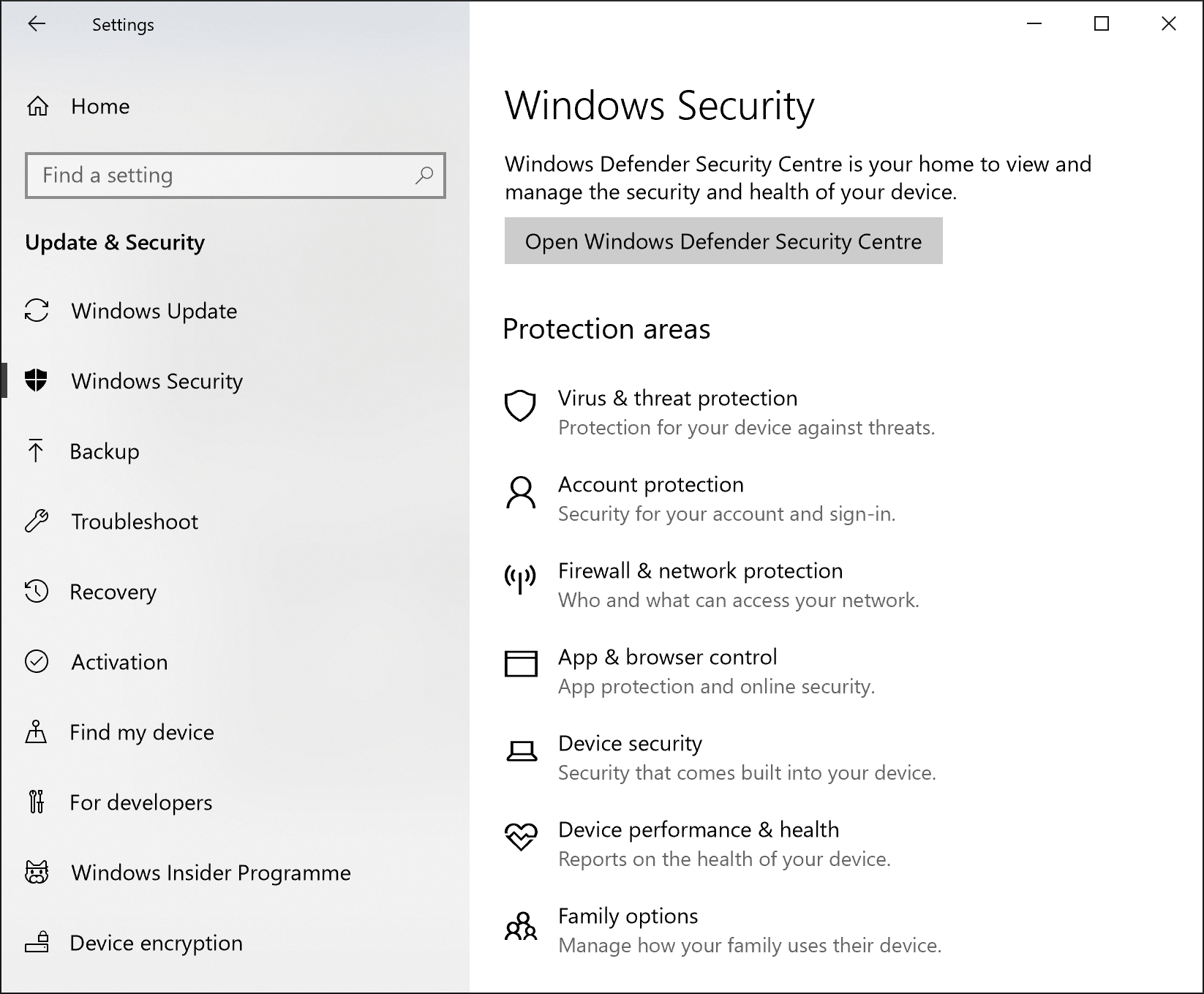Click the back arrow icon

(37, 24)
